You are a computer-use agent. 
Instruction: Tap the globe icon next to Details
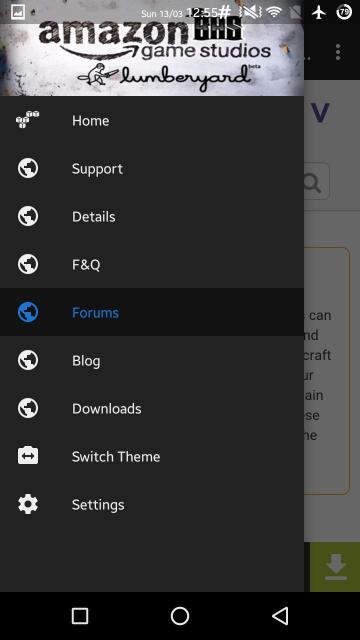click(28, 216)
